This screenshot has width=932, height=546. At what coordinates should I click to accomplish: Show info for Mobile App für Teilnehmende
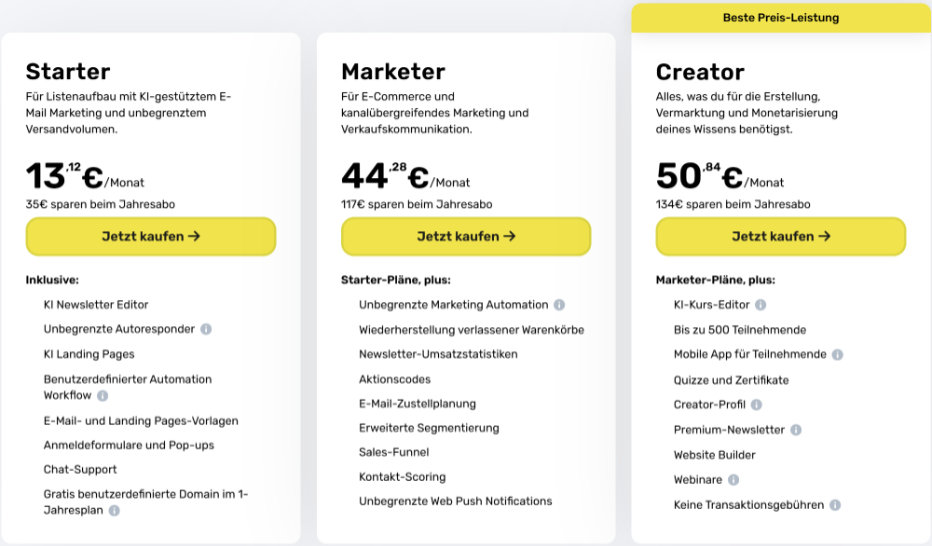[837, 355]
